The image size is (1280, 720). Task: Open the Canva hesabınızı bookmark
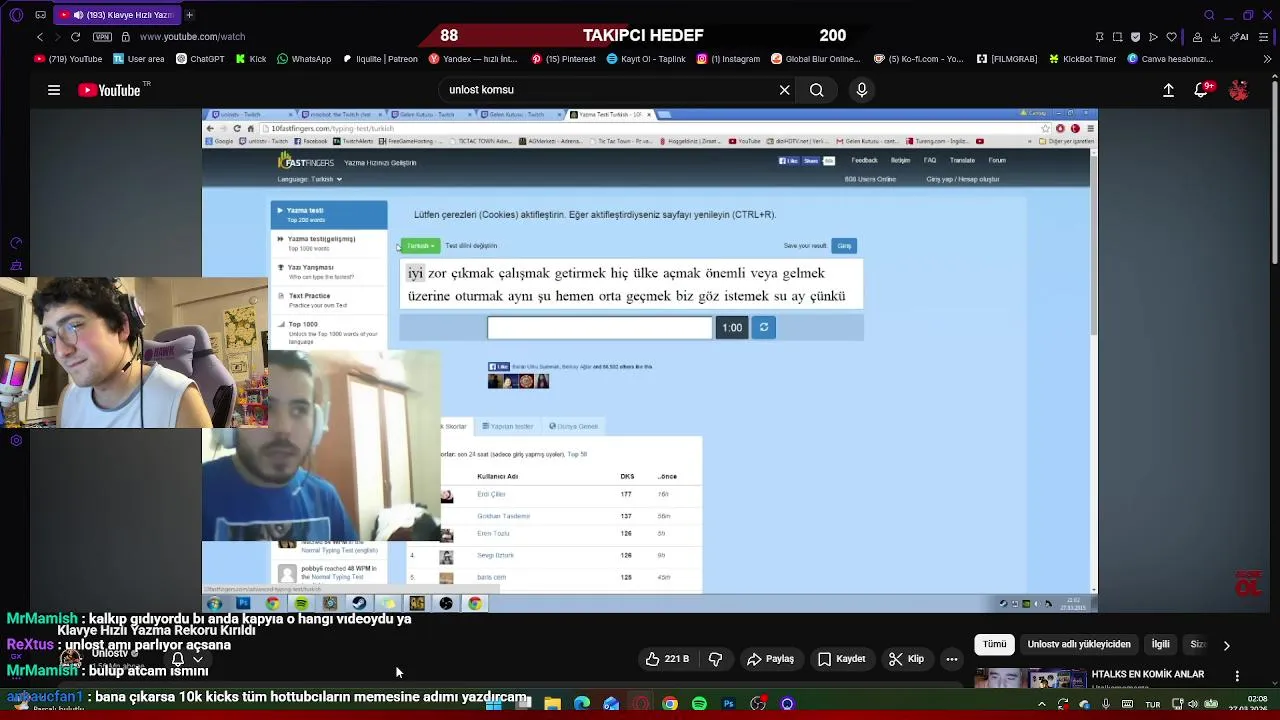1170,59
